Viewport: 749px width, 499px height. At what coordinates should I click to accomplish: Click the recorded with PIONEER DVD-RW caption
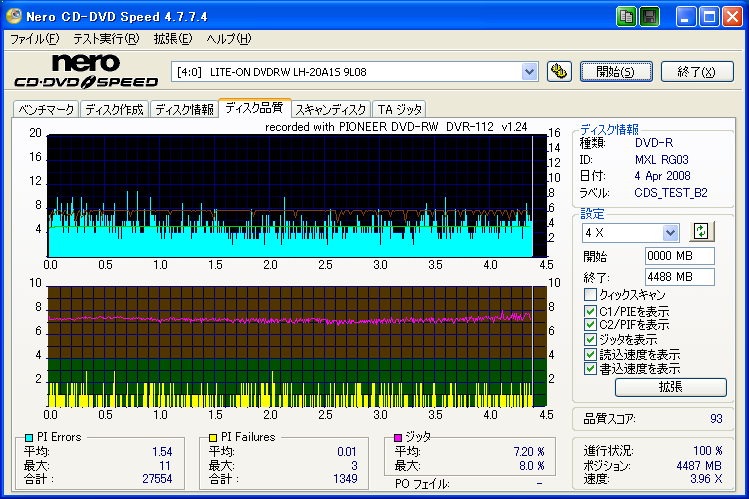click(396, 127)
